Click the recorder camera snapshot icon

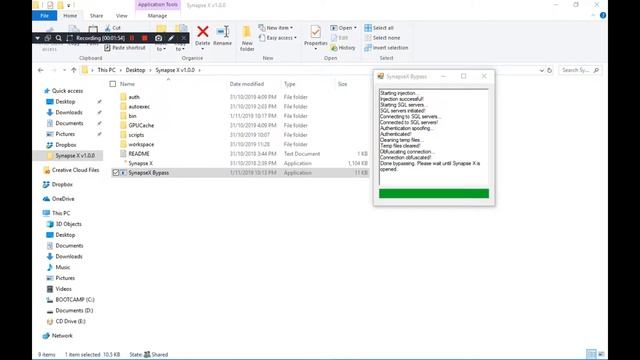(x=158, y=38)
